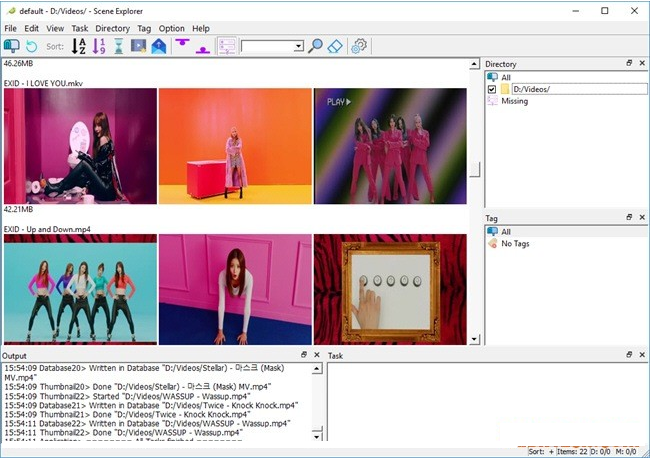Viewport: 652px width, 460px height.
Task: Select I LOVE YOU thumbnail with orange wall
Action: coord(235,146)
